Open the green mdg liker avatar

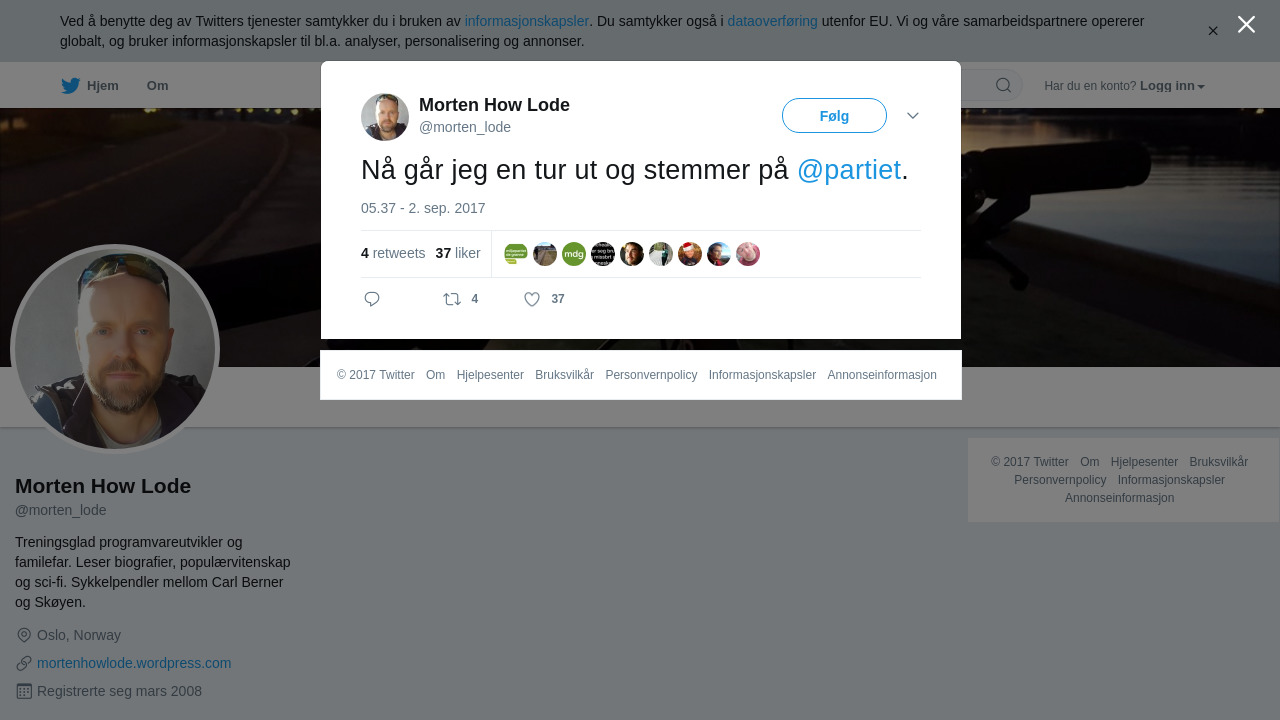[x=574, y=254]
